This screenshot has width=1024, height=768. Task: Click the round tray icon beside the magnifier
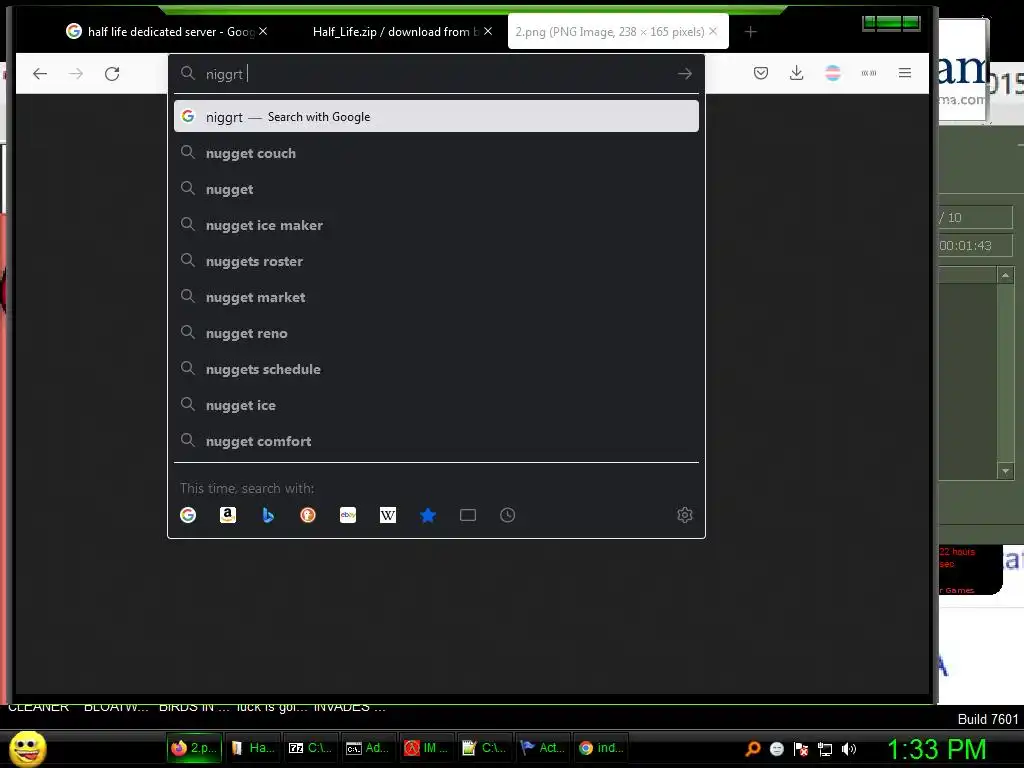[x=776, y=748]
